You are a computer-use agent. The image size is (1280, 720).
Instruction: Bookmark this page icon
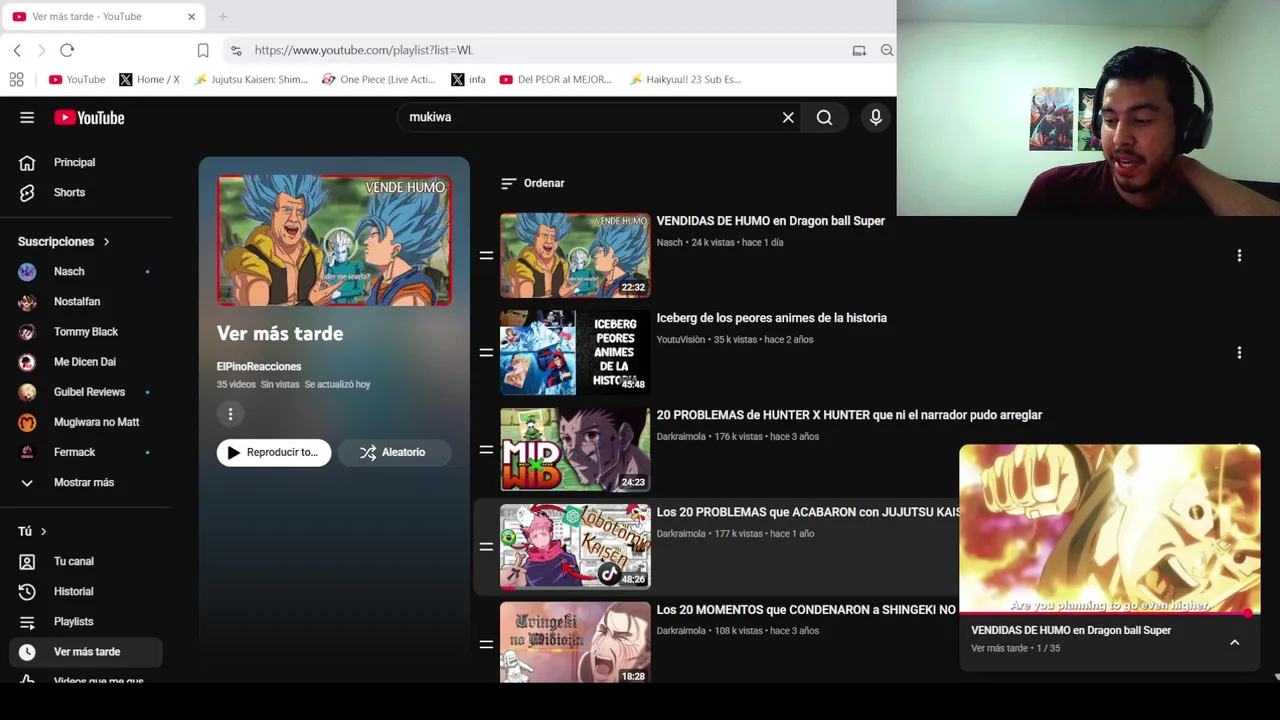tap(203, 50)
